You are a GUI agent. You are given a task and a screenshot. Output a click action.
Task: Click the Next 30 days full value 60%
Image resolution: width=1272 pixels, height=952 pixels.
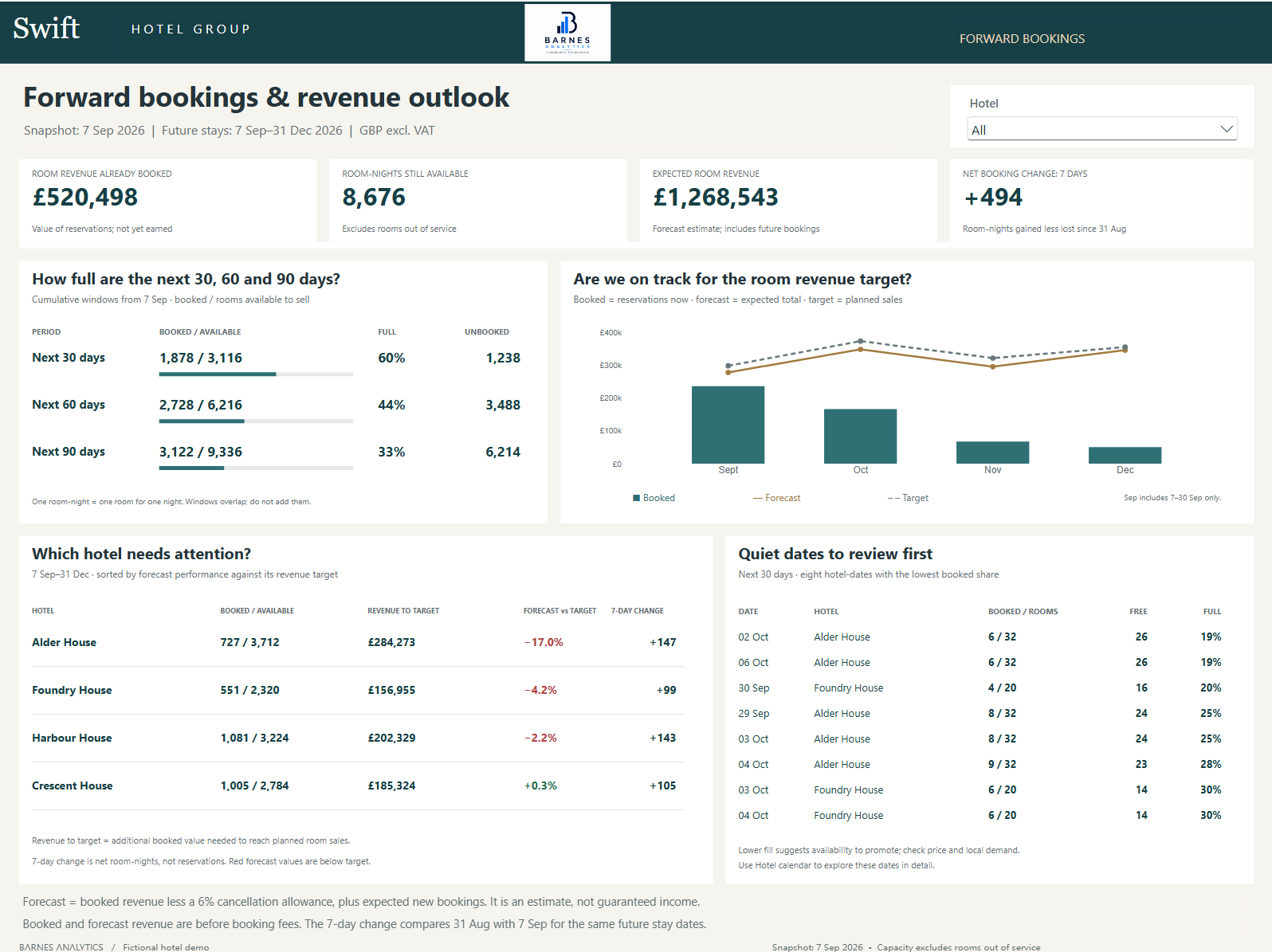point(391,358)
